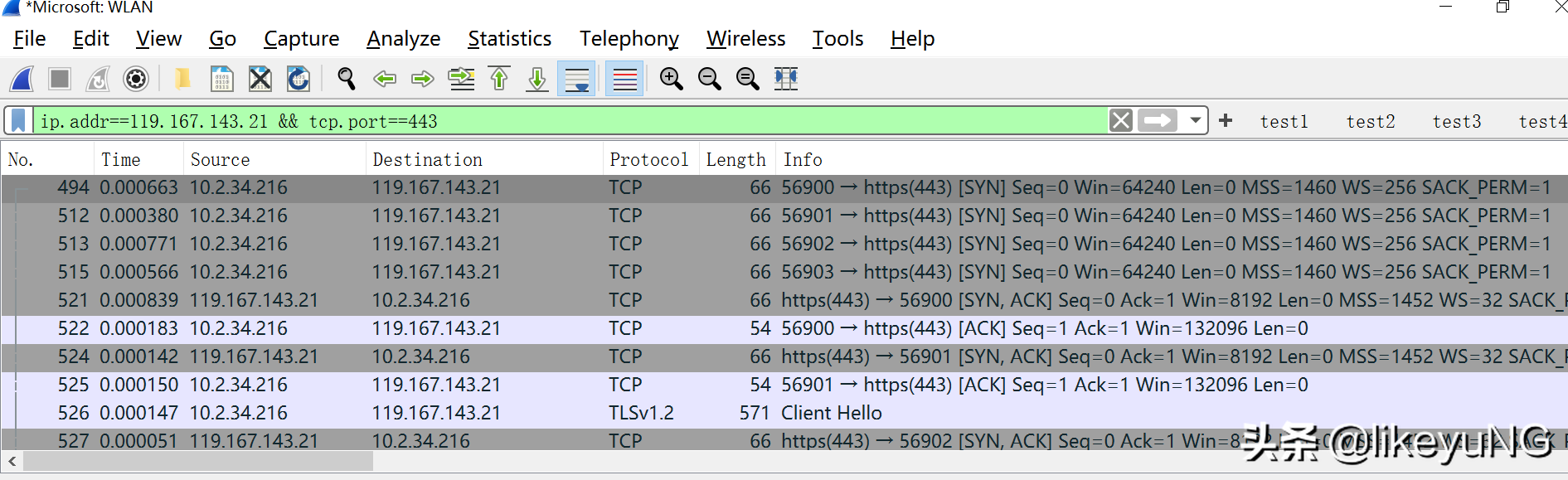Select packet 522 ACK row
The height and width of the screenshot is (480, 1568).
pyautogui.click(x=784, y=329)
